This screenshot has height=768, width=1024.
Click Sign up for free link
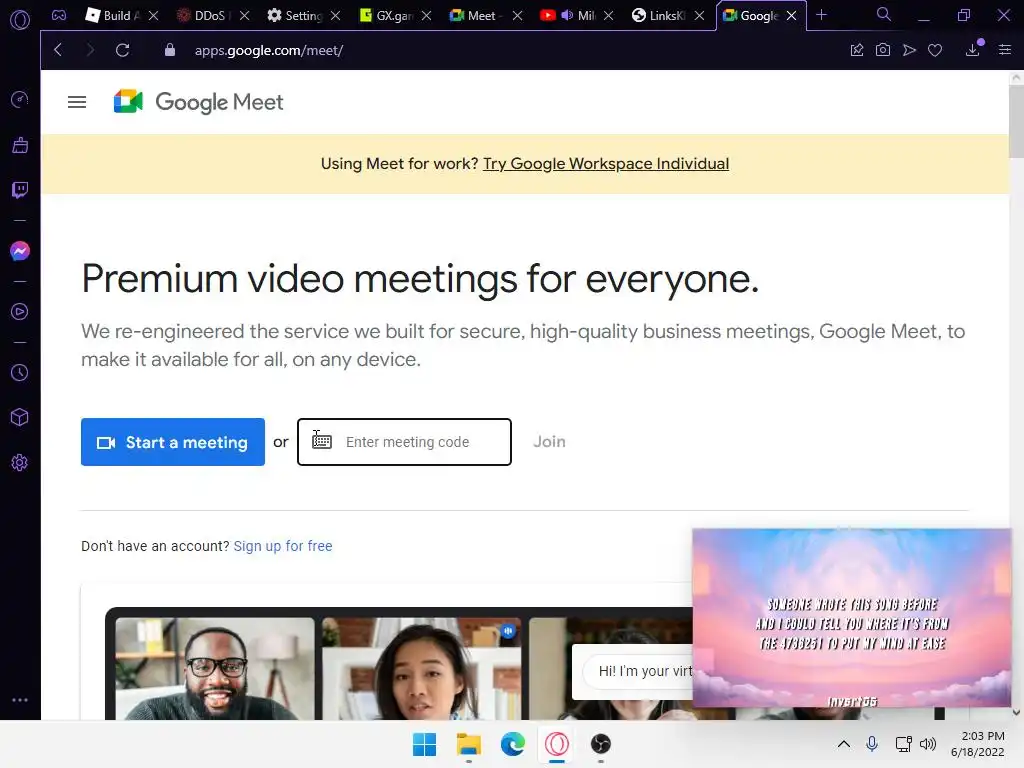tap(283, 546)
